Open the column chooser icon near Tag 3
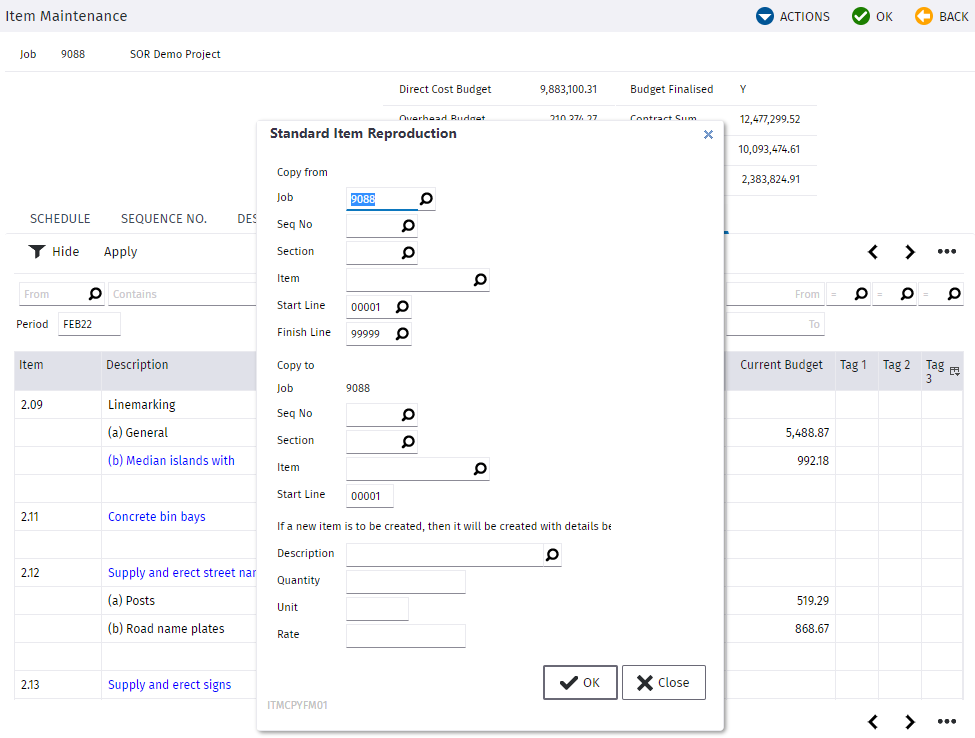The width and height of the screenshot is (975, 738). point(954,371)
